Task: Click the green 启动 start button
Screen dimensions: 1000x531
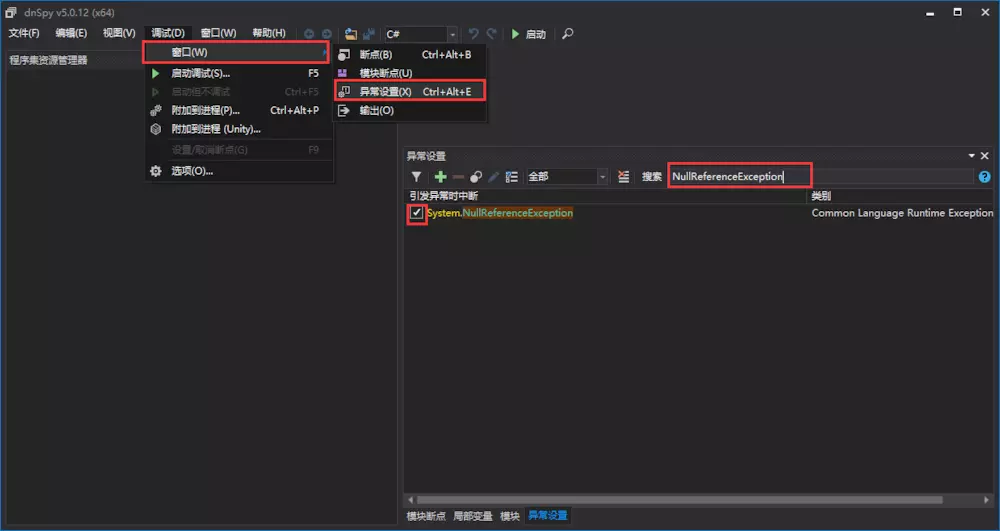Action: click(529, 34)
